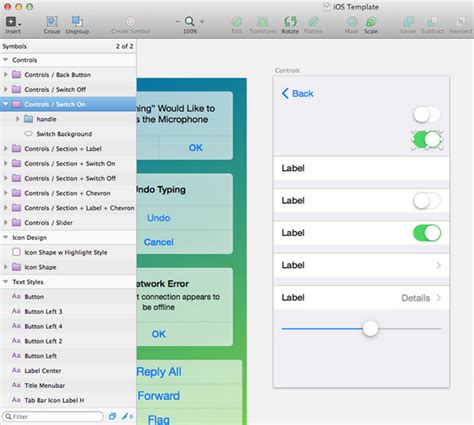Zoom in with the plus button
Screen dimensions: 474x425
tap(202, 22)
